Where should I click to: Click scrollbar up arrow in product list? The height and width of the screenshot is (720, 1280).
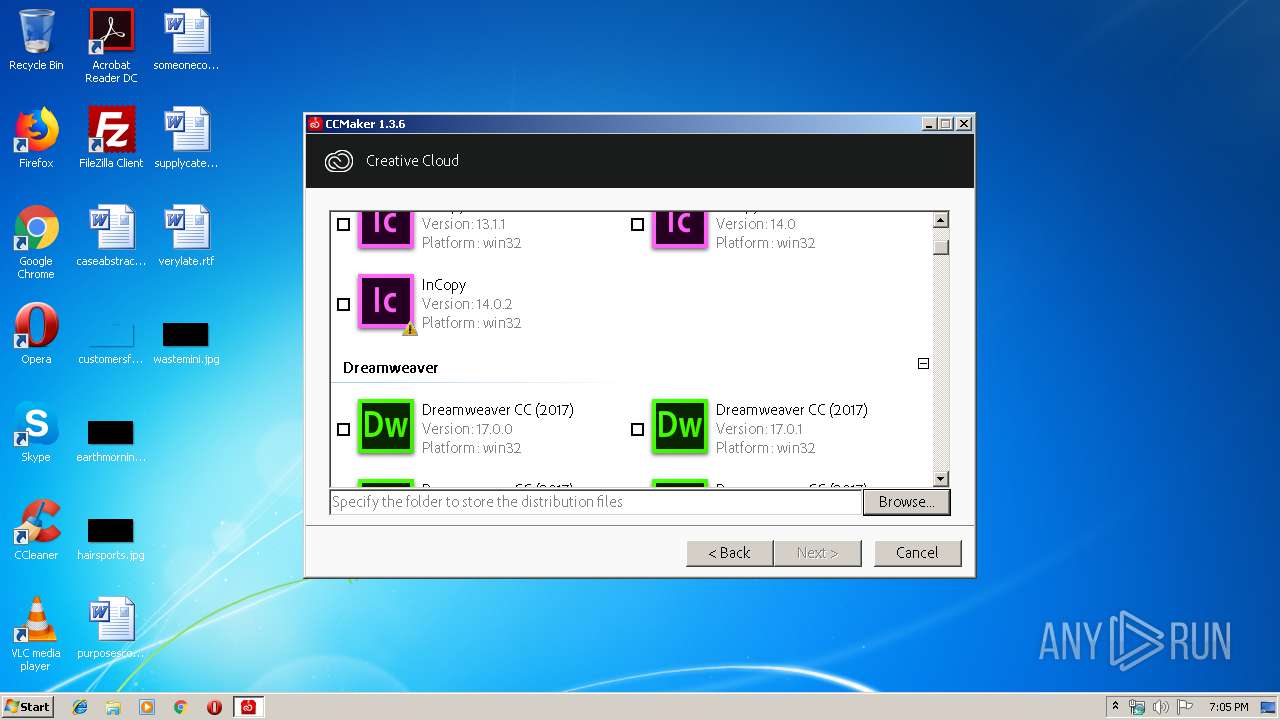coord(940,220)
